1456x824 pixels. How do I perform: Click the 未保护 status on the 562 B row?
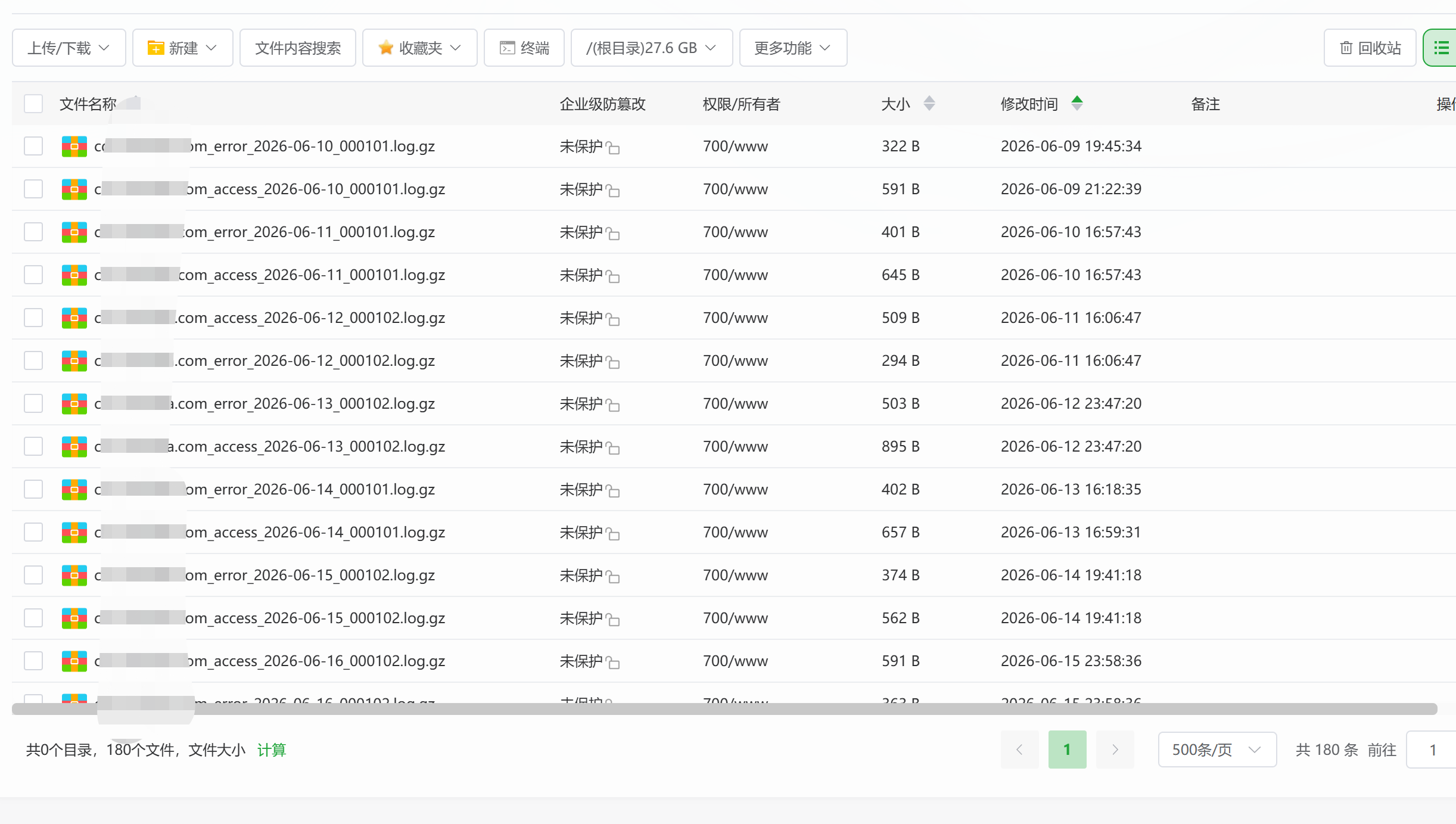click(x=581, y=618)
